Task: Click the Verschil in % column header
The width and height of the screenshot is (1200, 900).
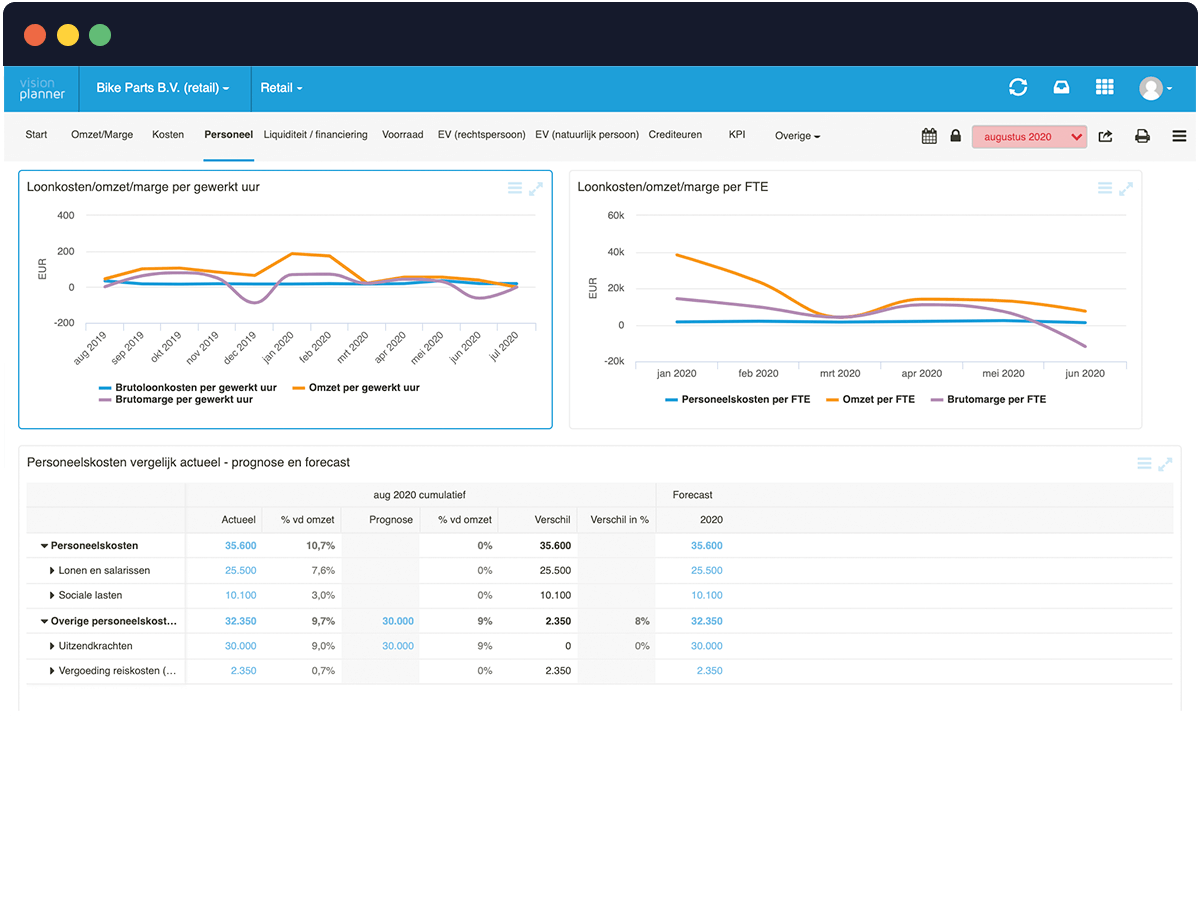Action: coord(620,520)
